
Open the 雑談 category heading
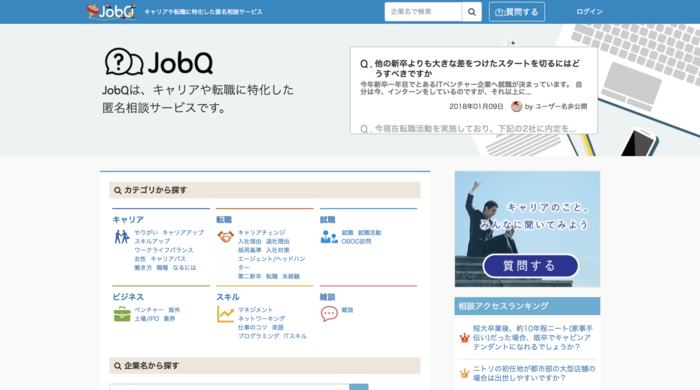pyautogui.click(x=327, y=297)
